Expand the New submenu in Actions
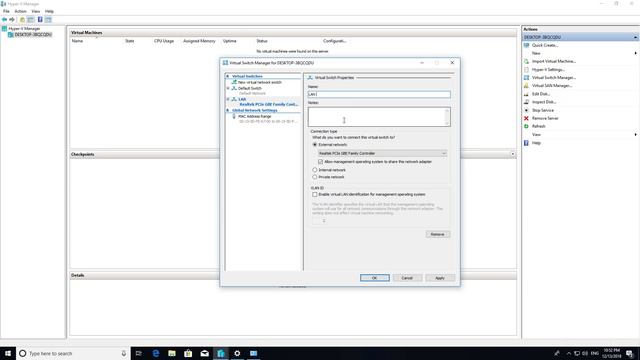The height and width of the screenshot is (360, 640). (635, 53)
